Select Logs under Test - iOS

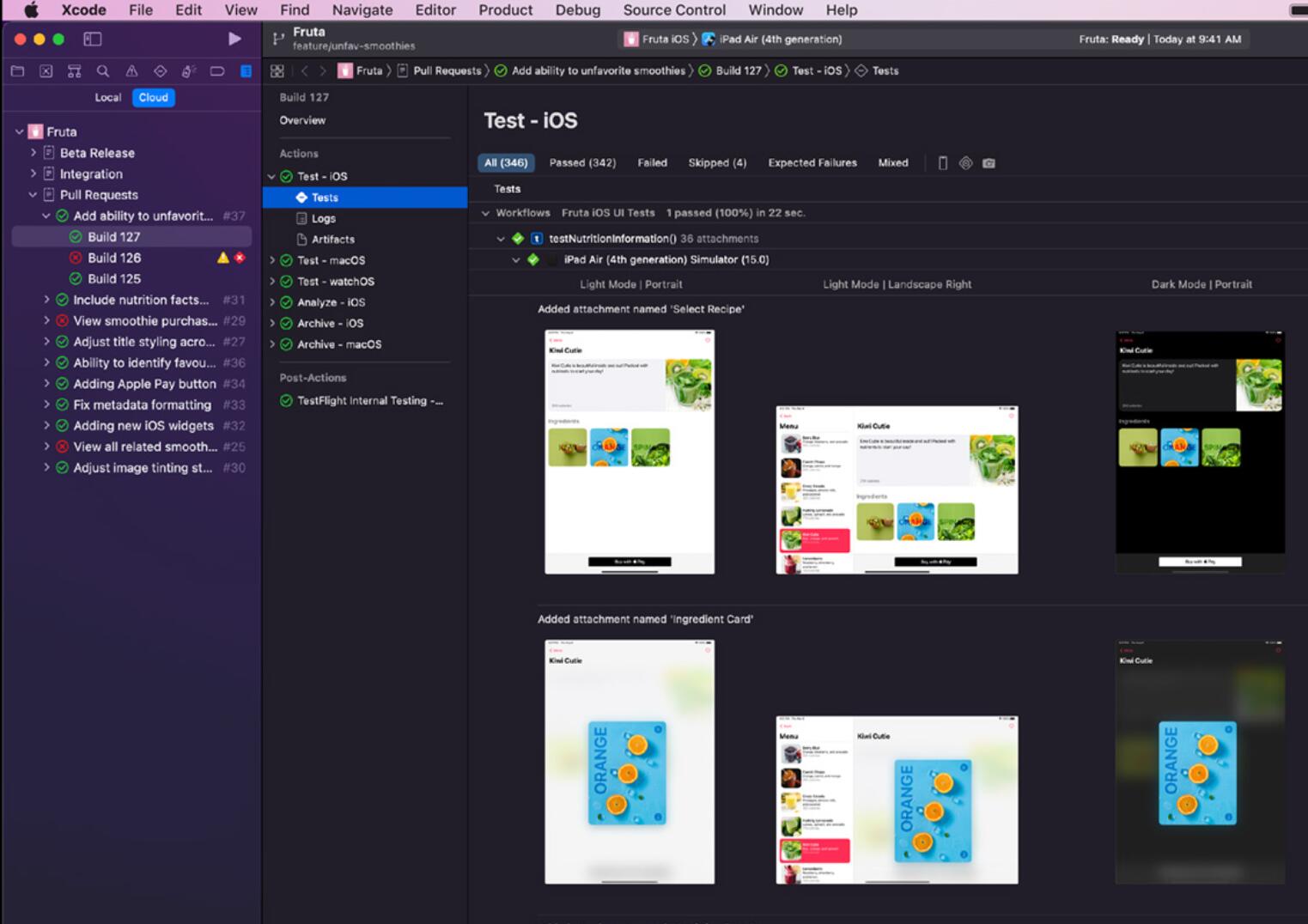click(x=323, y=219)
